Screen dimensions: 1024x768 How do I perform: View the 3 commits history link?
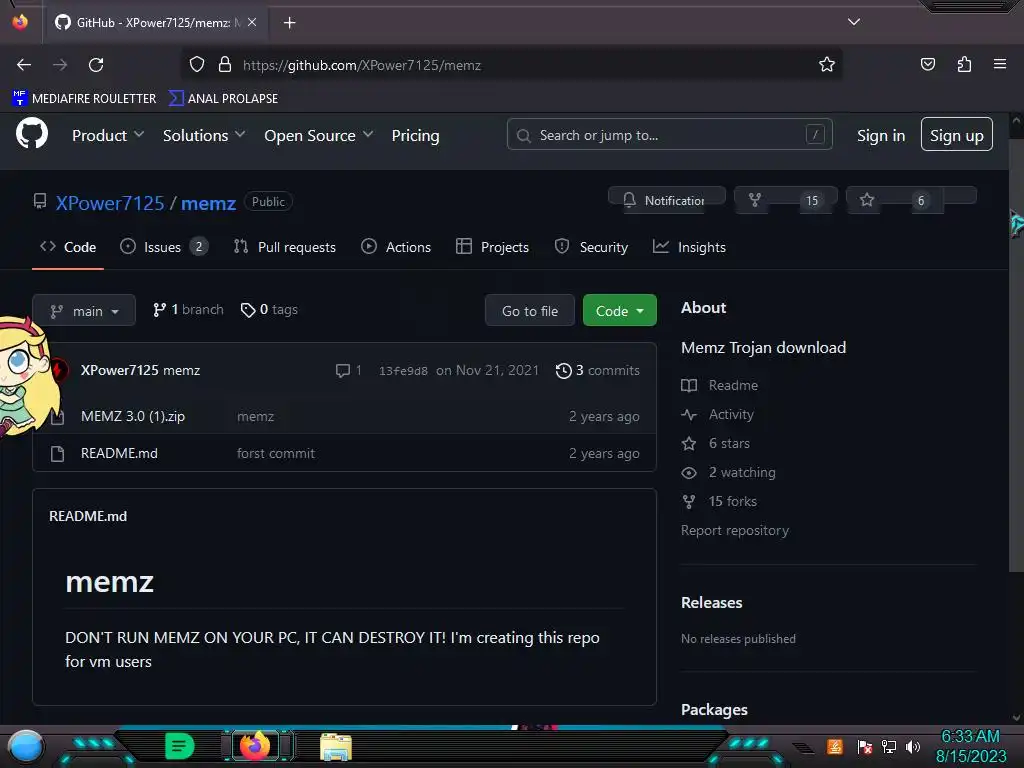pyautogui.click(x=598, y=370)
